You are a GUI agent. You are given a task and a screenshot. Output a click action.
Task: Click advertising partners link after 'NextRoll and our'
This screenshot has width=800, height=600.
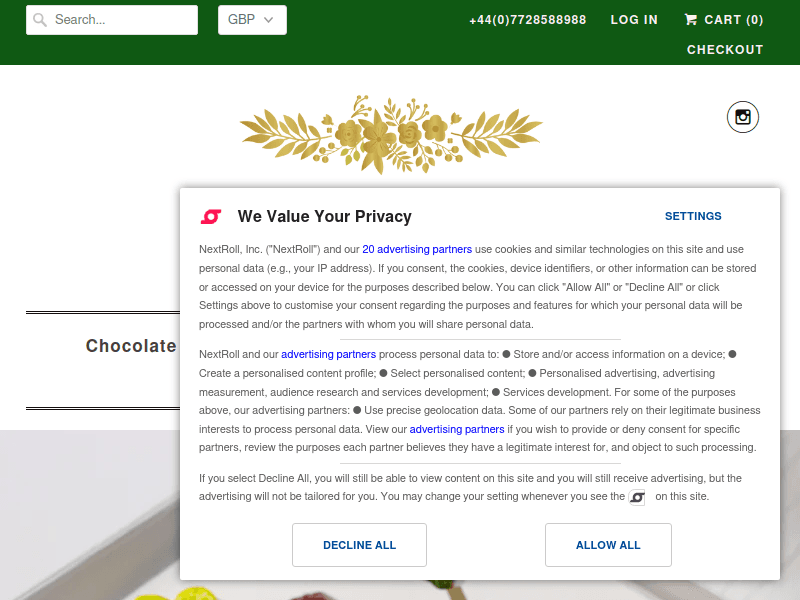329,354
